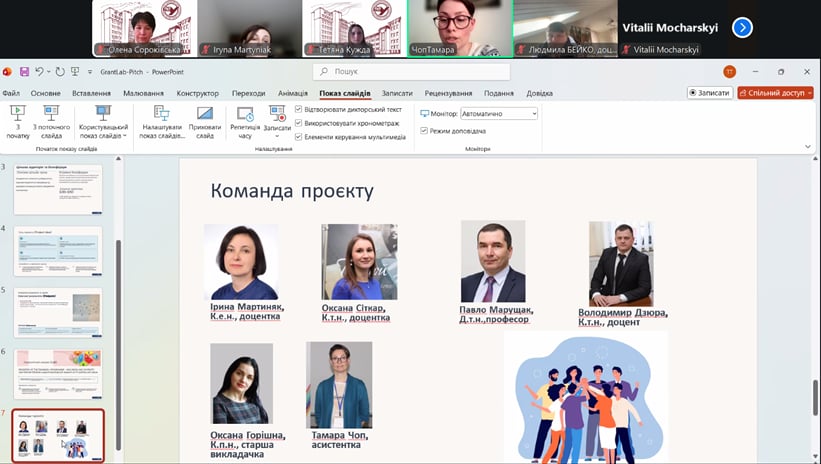Collapse the ribbon with chevron arrow
The height and width of the screenshot is (464, 821).
pos(808,146)
